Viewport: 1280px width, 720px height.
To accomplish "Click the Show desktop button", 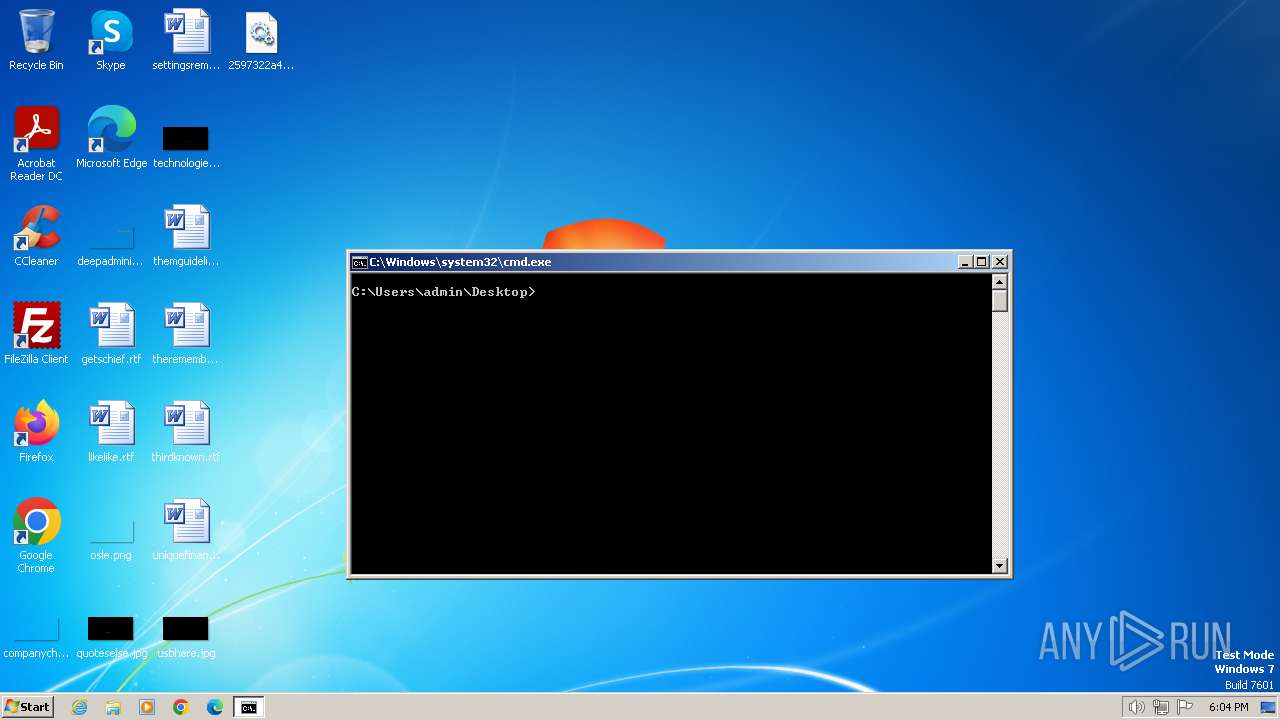I will pos(1268,707).
